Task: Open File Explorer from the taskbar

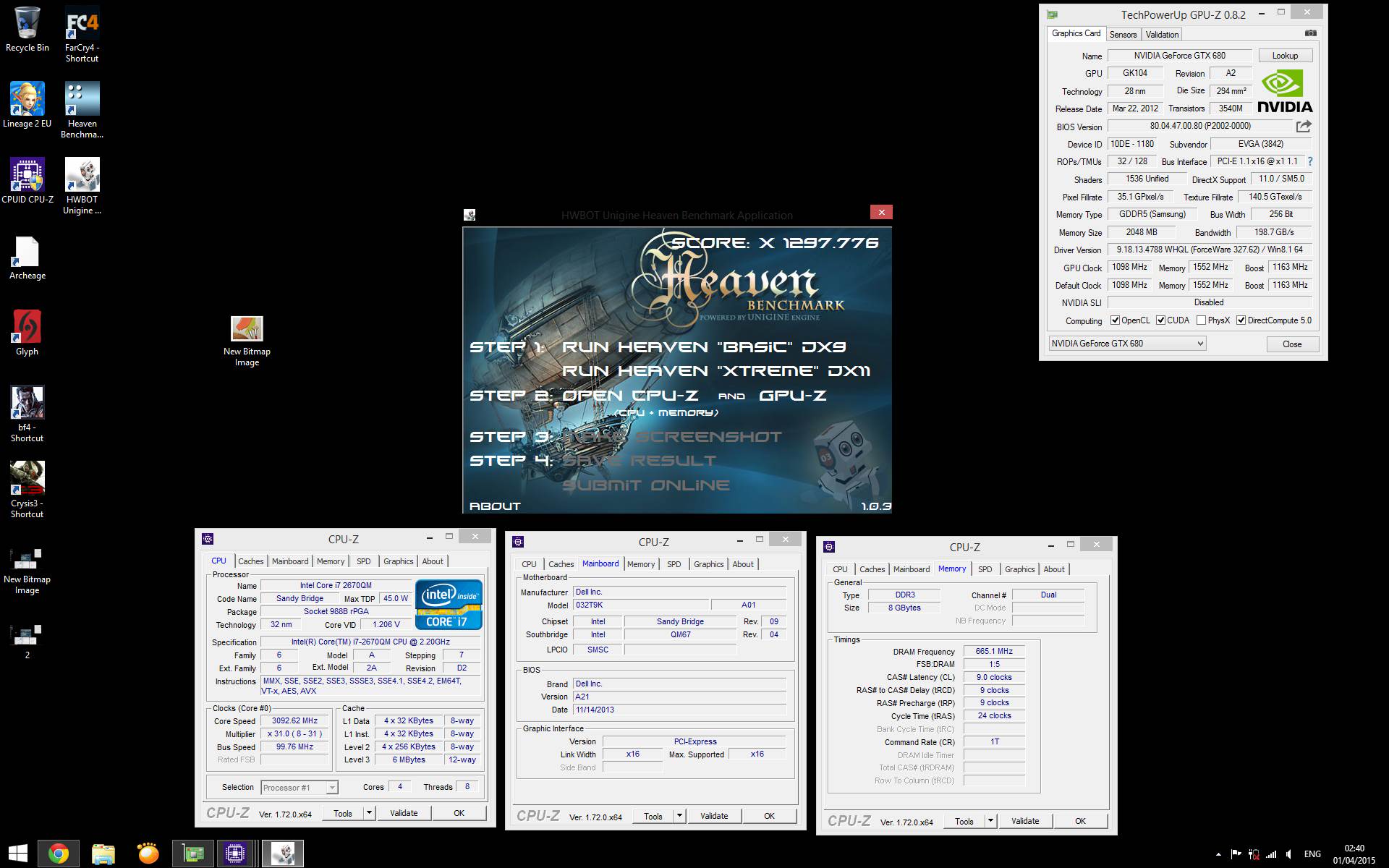Action: (x=103, y=854)
